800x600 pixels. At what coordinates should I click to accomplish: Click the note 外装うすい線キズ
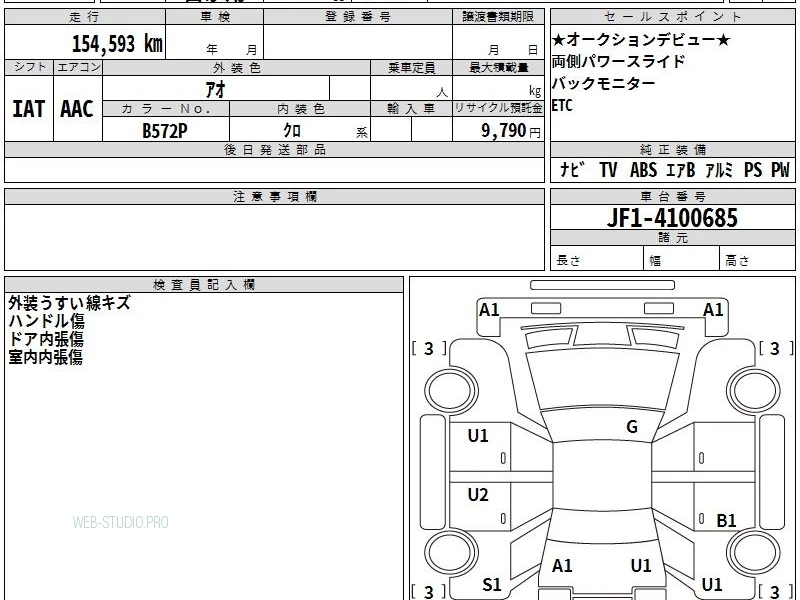(x=69, y=303)
